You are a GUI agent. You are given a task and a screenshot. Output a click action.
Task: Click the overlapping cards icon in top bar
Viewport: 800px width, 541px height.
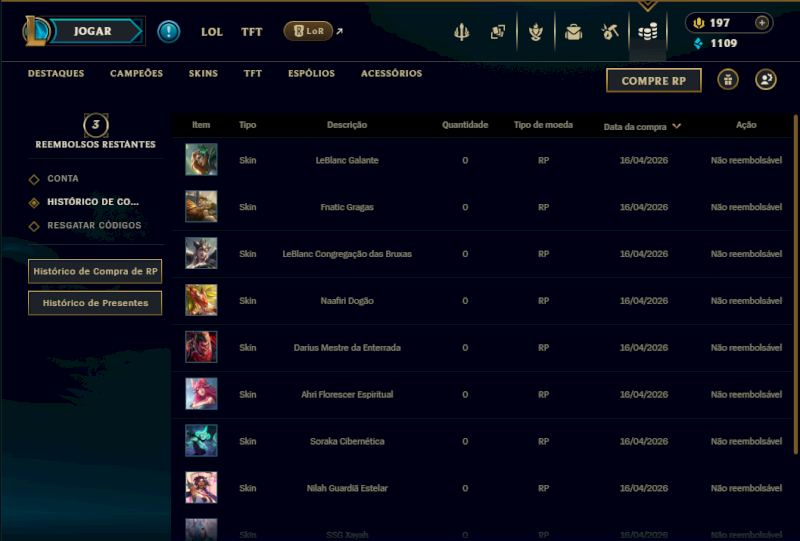click(x=497, y=32)
